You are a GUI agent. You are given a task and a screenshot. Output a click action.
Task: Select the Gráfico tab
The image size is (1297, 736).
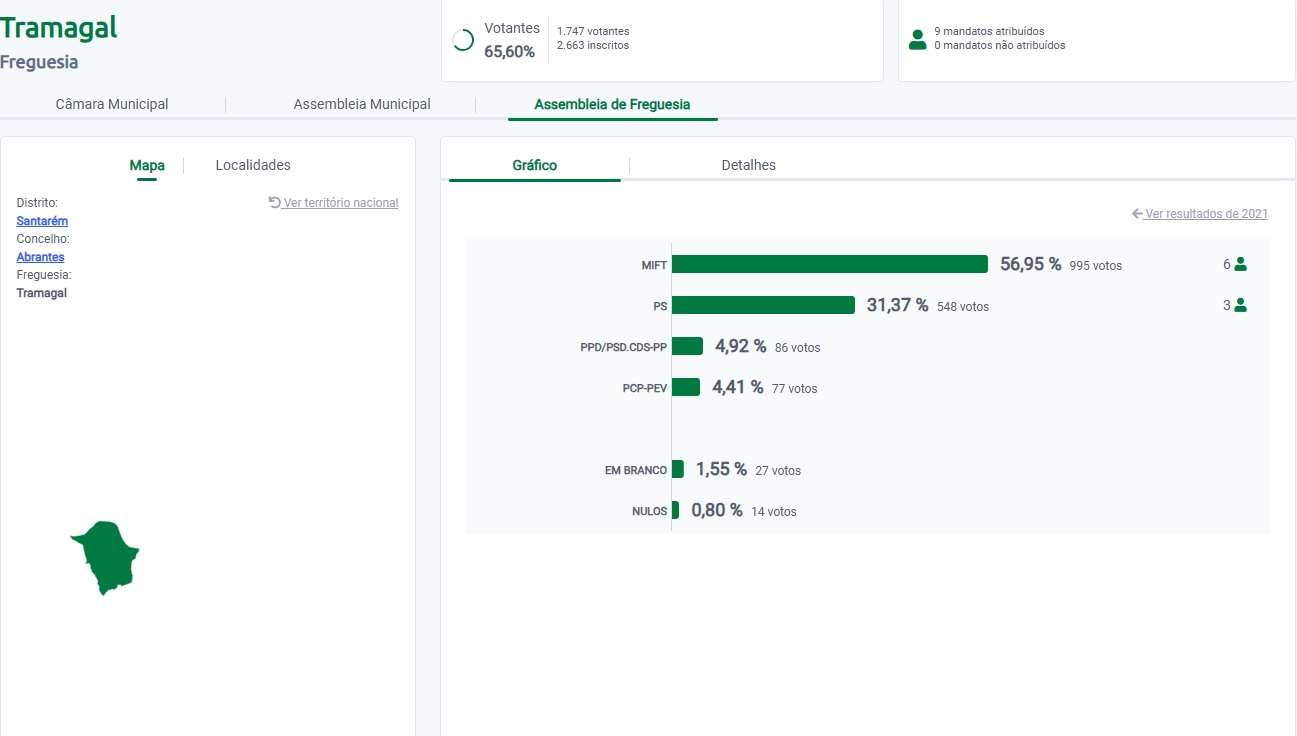535,165
